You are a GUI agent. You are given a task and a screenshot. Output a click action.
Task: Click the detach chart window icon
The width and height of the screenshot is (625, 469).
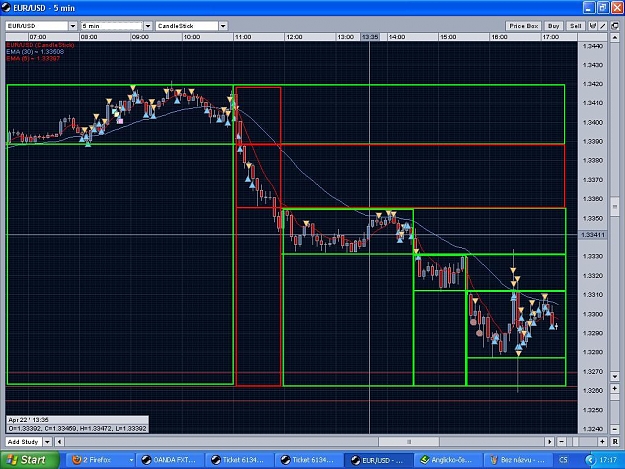pyautogui.click(x=615, y=26)
